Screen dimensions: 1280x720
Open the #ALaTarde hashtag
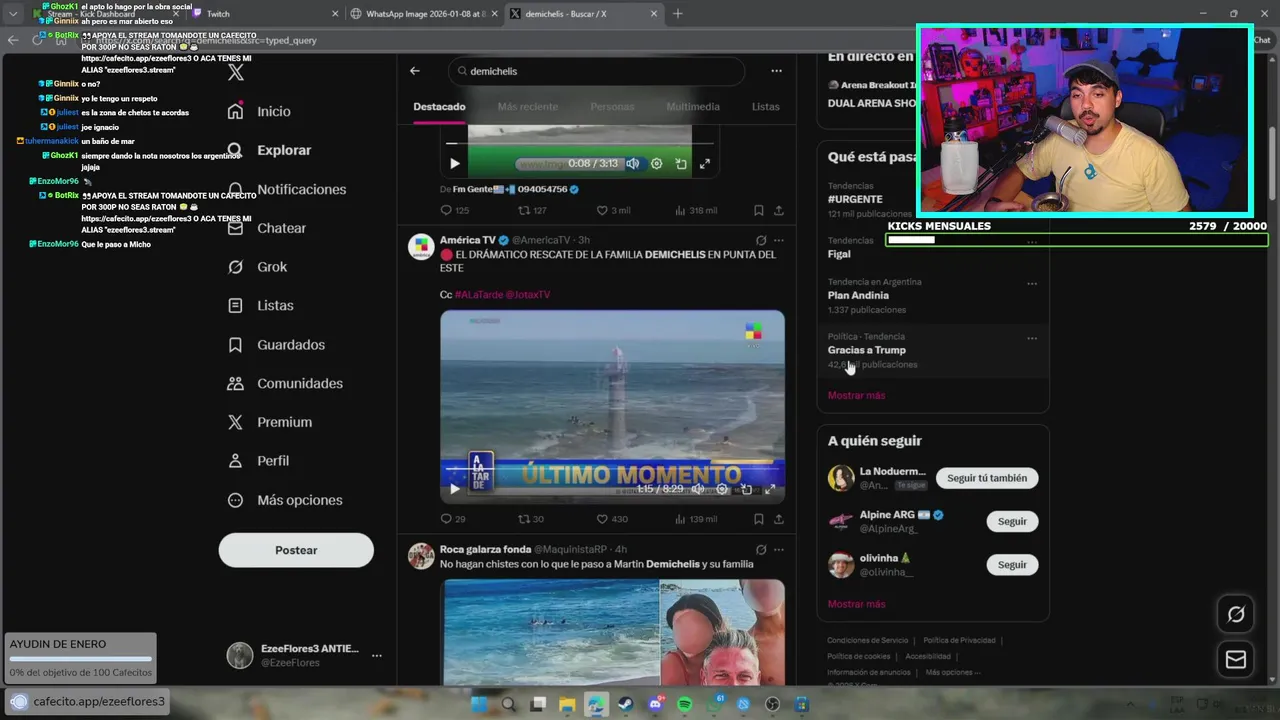pyautogui.click(x=478, y=295)
